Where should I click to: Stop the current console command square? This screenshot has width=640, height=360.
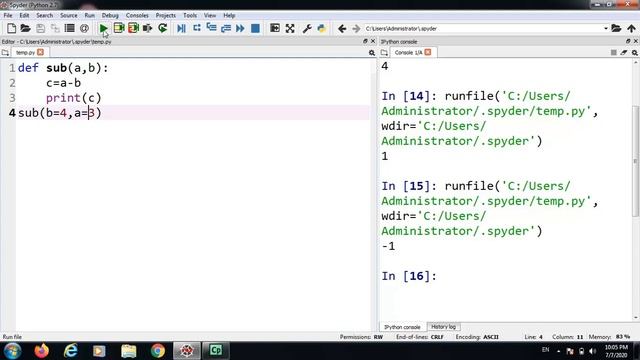pos(613,53)
